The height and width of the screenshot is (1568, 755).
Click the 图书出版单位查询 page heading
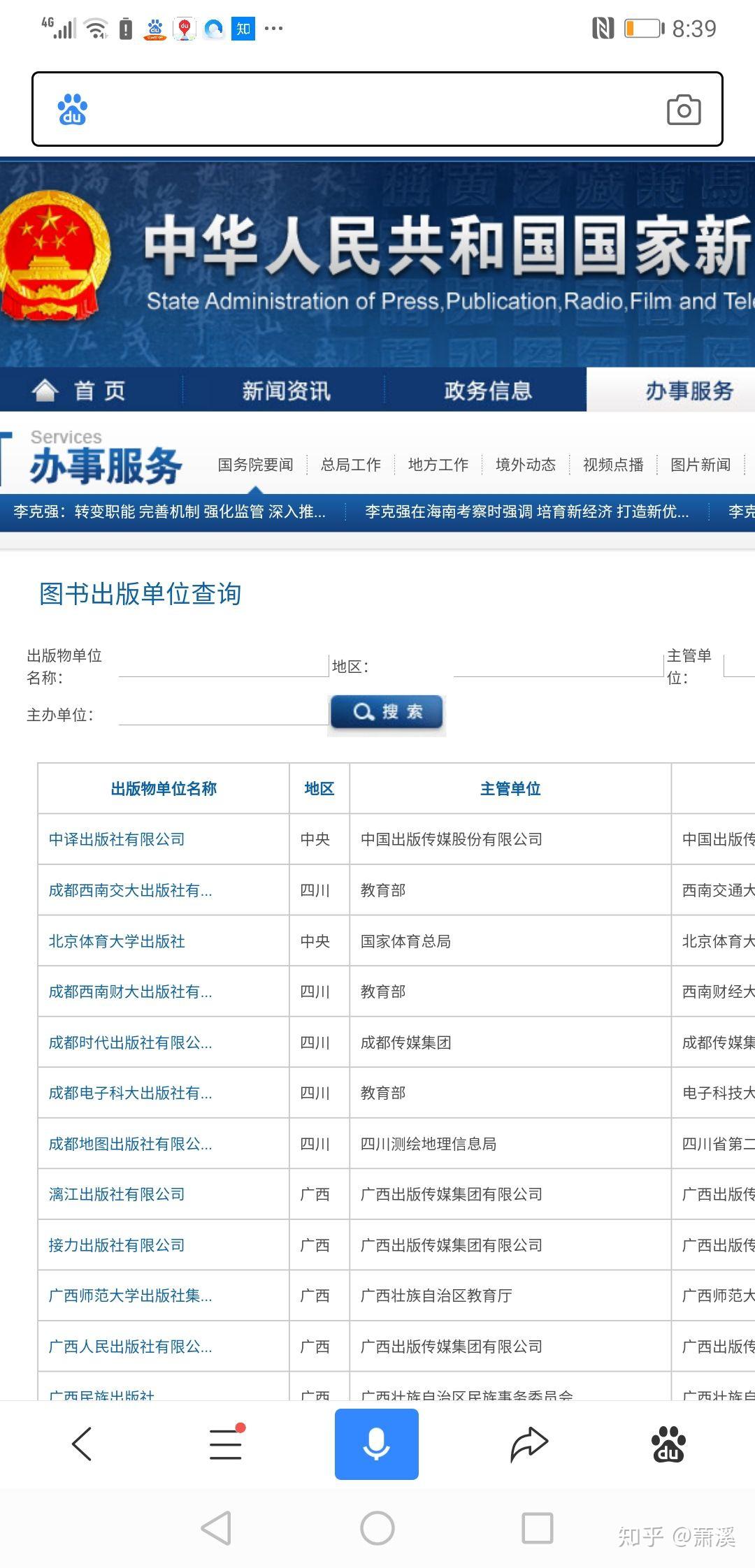click(x=141, y=594)
